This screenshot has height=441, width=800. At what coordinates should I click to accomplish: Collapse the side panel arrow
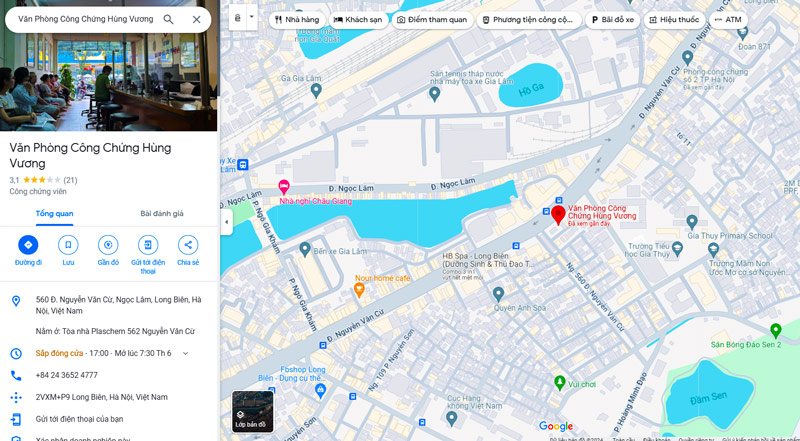click(x=227, y=222)
